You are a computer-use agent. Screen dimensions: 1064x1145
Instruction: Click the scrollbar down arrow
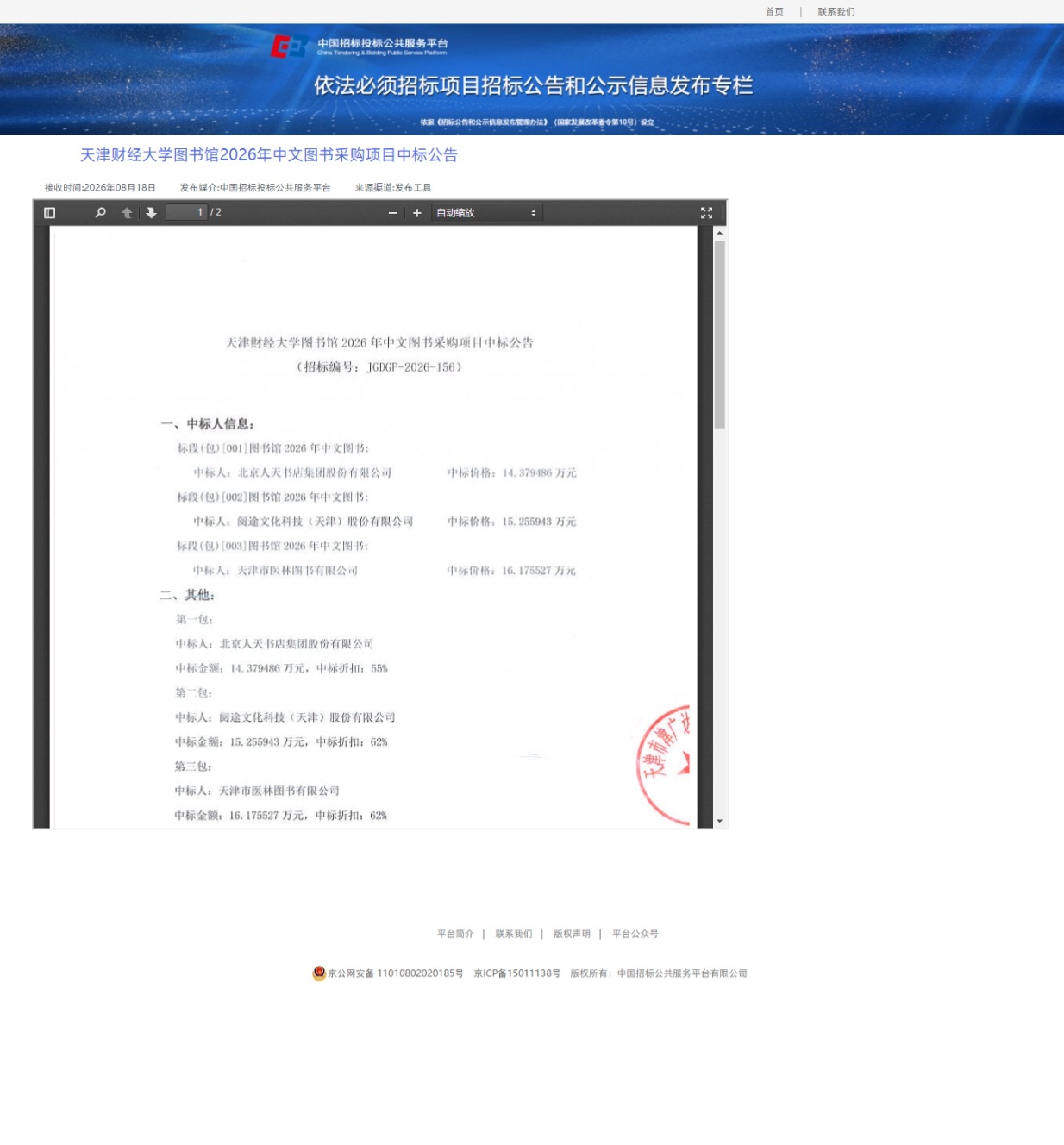click(719, 822)
